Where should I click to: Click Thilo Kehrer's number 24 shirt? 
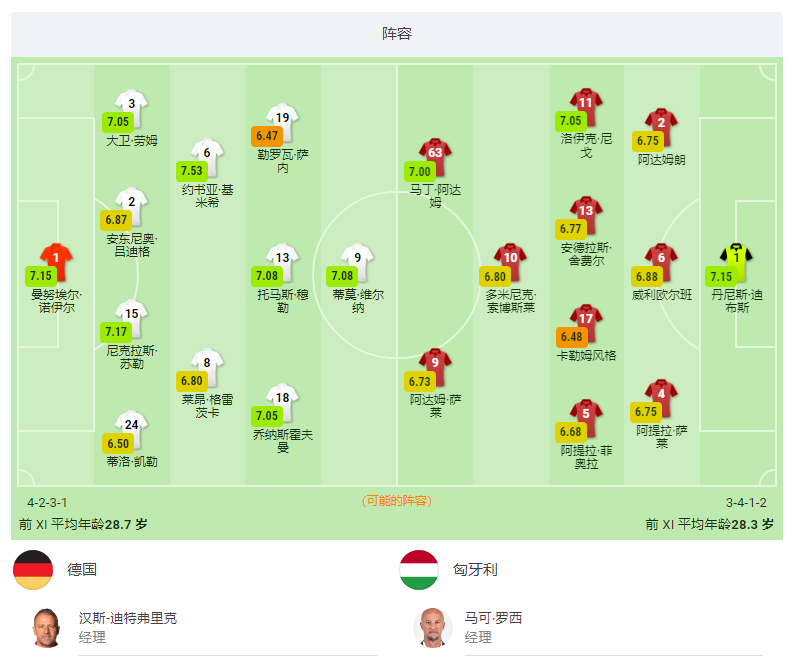(x=131, y=429)
